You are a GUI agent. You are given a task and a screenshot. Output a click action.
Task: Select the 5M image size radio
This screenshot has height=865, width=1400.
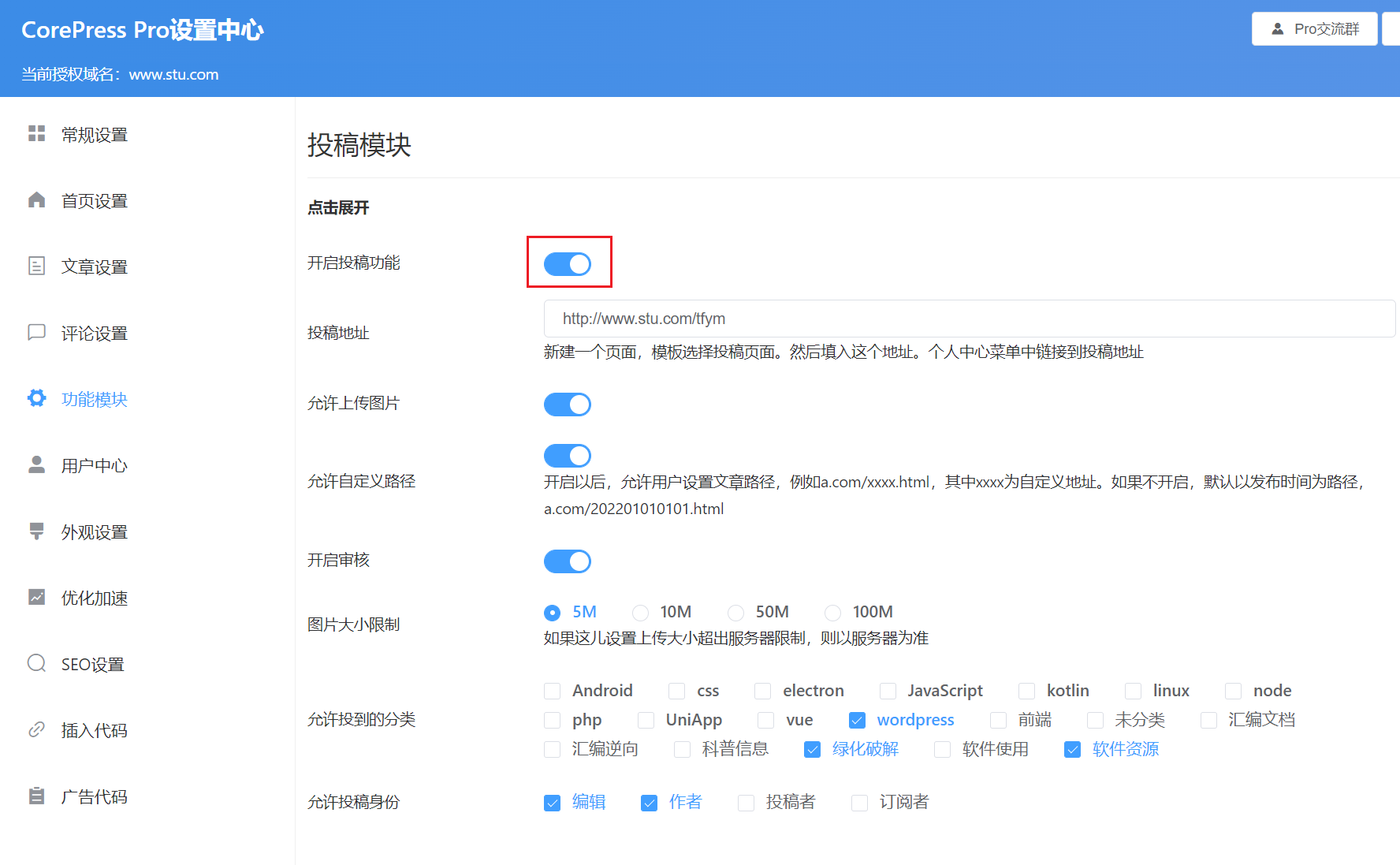tap(552, 613)
